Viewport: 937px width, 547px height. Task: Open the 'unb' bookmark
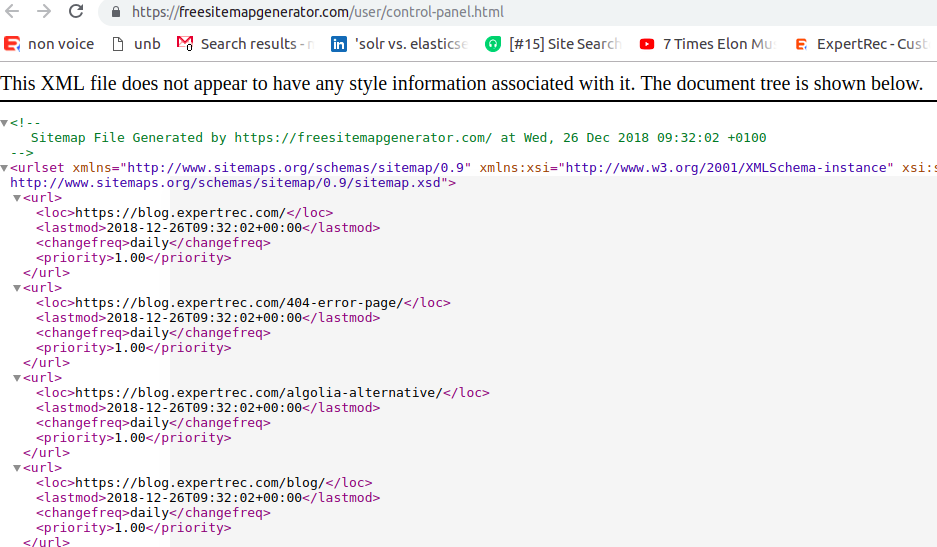[137, 44]
